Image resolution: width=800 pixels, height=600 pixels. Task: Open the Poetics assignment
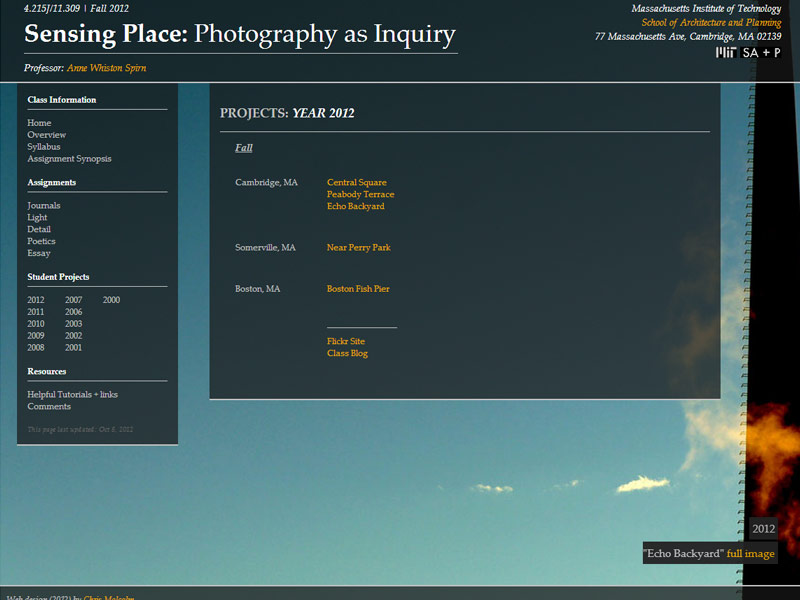pyautogui.click(x=41, y=242)
